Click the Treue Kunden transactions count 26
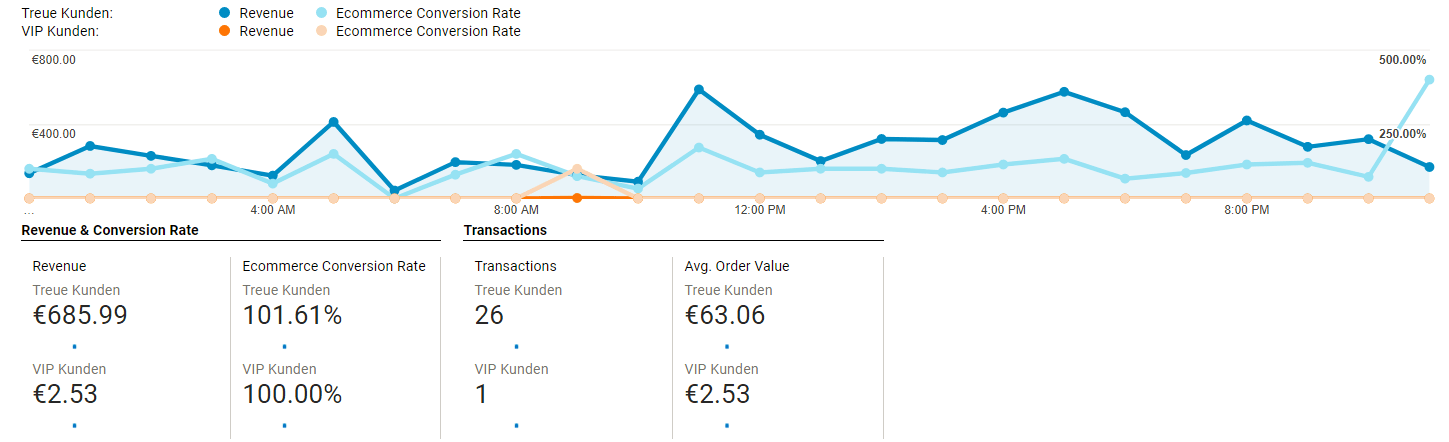The height and width of the screenshot is (442, 1449). pos(489,315)
